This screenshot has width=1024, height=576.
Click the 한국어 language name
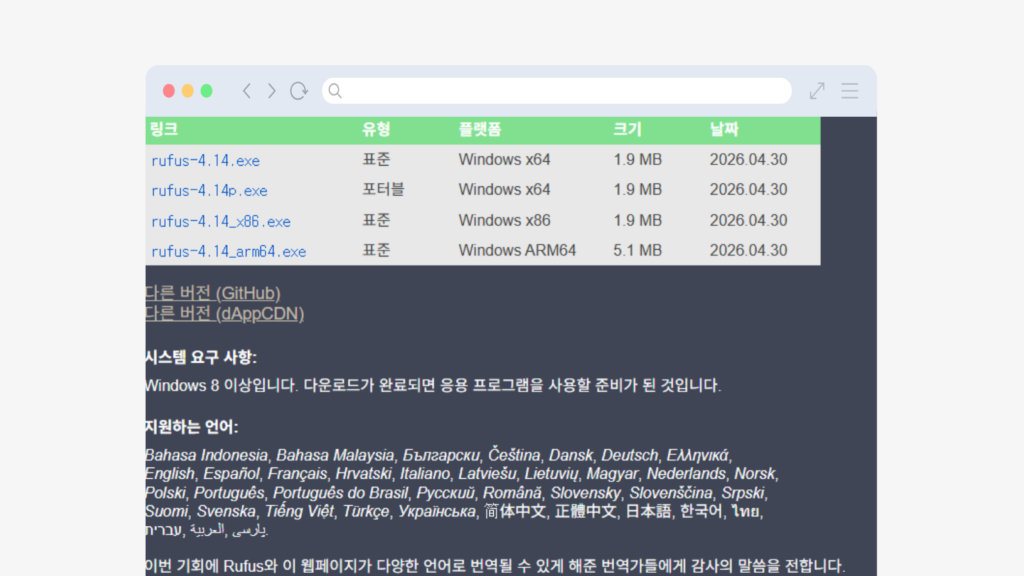click(x=701, y=511)
